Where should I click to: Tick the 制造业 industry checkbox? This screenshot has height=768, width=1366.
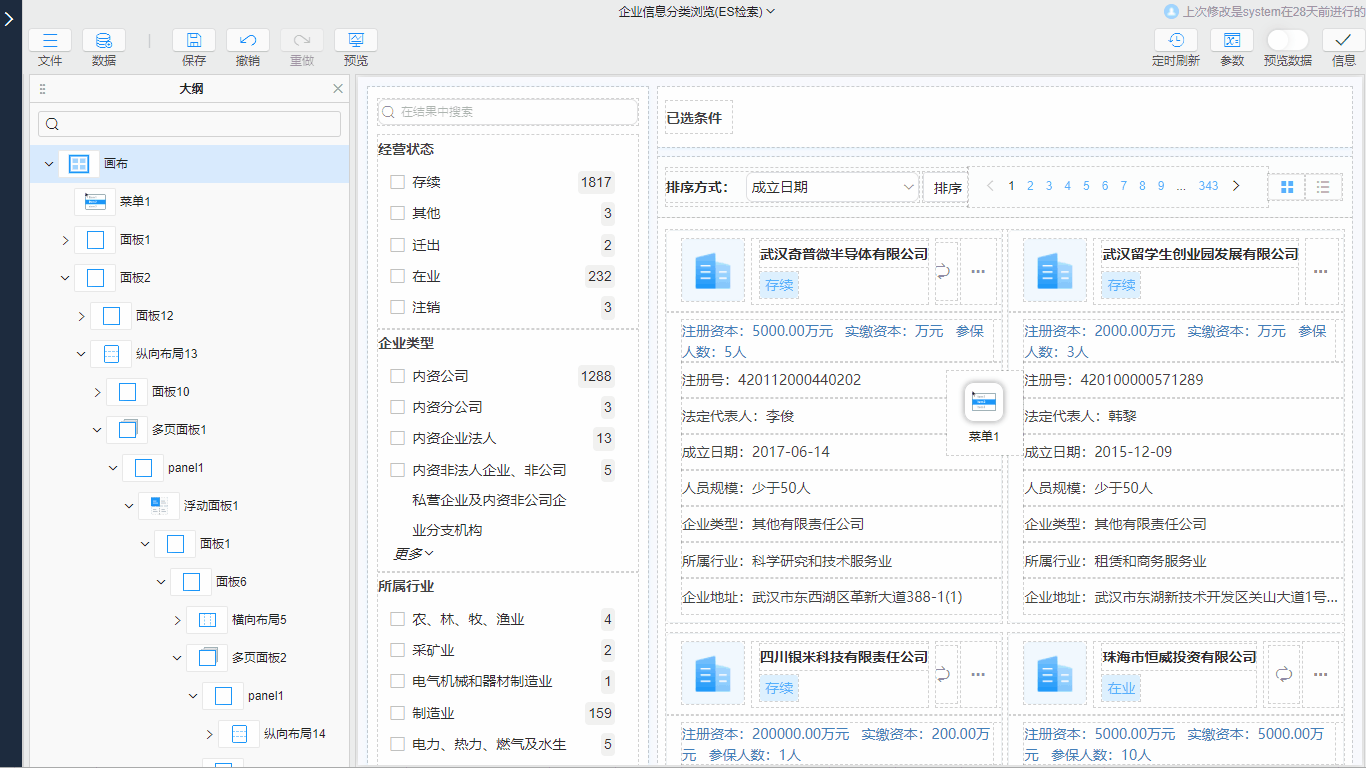[397, 713]
